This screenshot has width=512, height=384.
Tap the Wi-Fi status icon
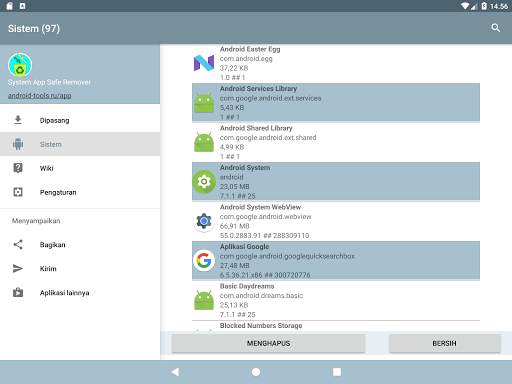pyautogui.click(x=465, y=6)
